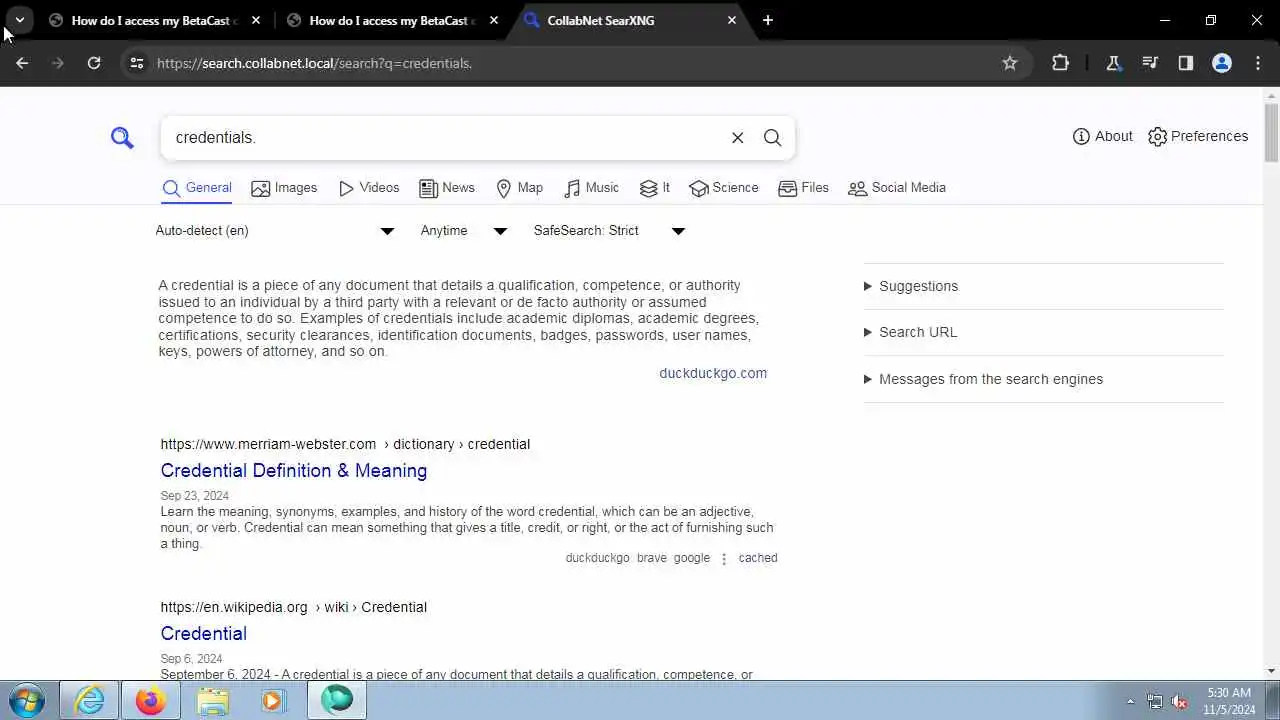
Task: Open the browser Extensions puzzle icon
Action: 1061,63
